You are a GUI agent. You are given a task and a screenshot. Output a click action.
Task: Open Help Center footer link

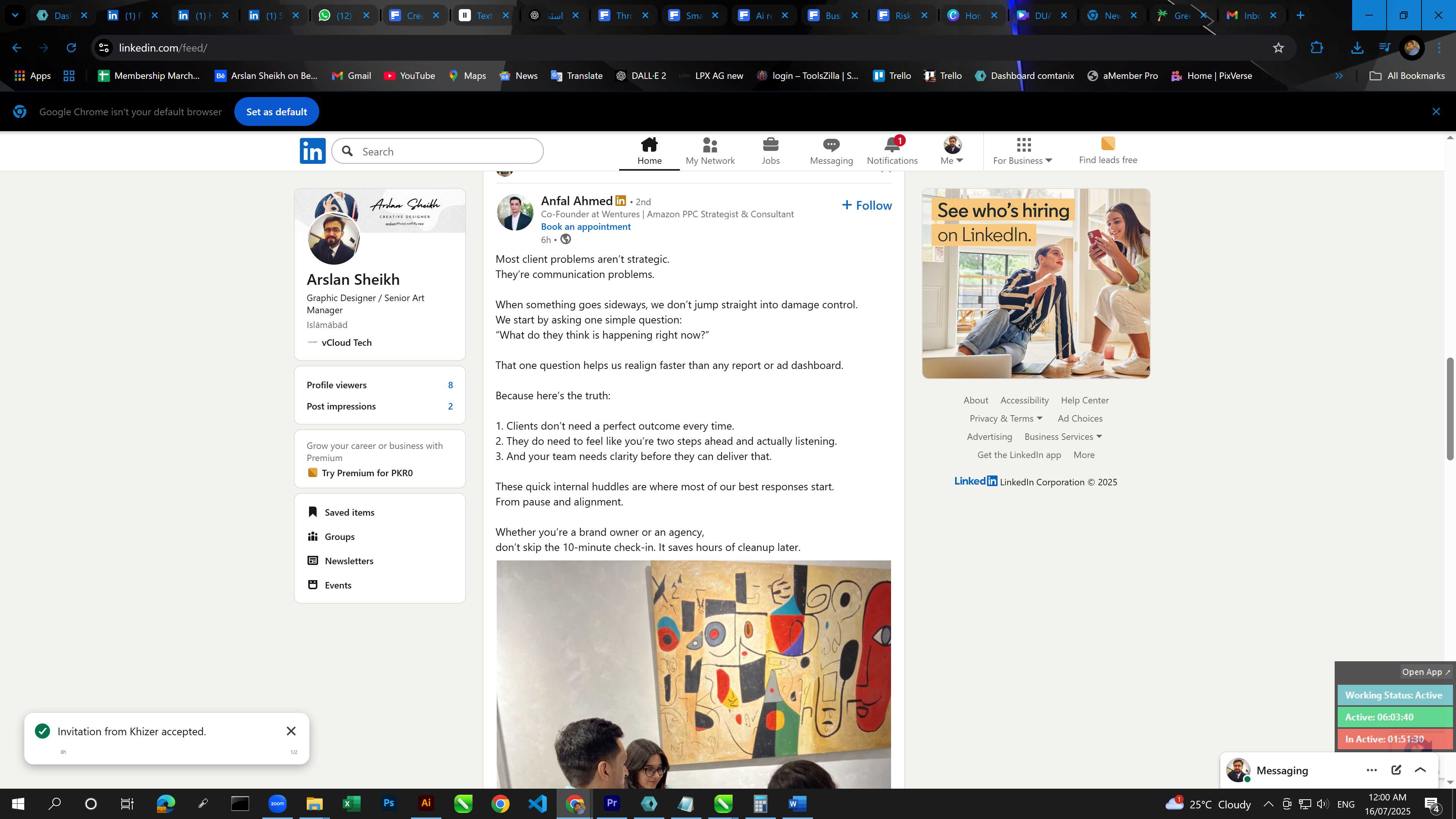tap(1085, 400)
